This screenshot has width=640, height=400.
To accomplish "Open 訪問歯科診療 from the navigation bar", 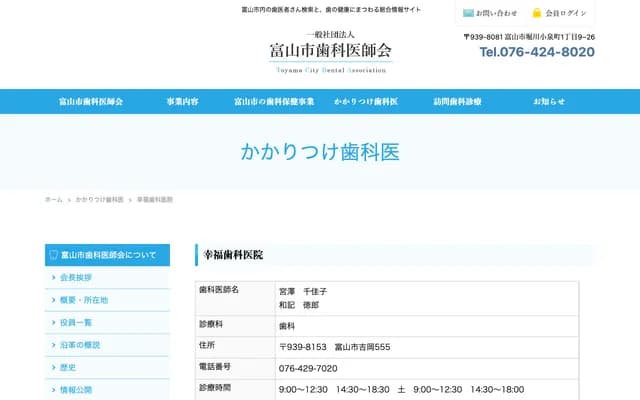I will 457,102.
